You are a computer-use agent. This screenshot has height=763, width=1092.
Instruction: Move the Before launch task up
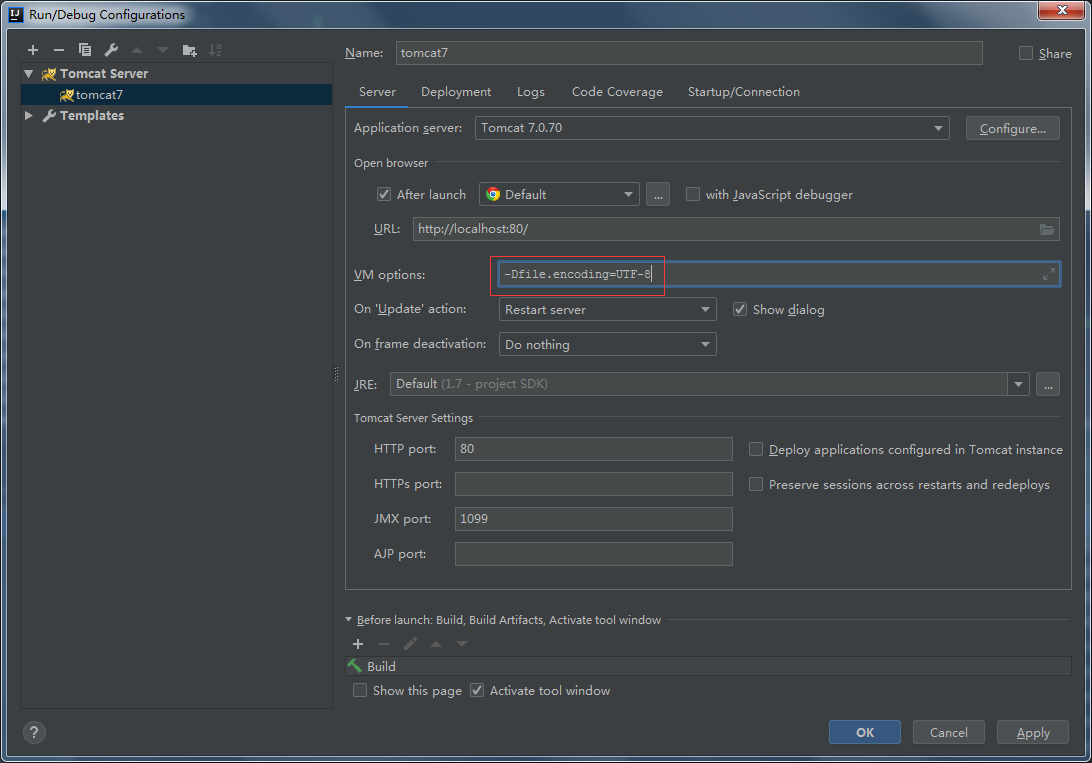[x=436, y=644]
